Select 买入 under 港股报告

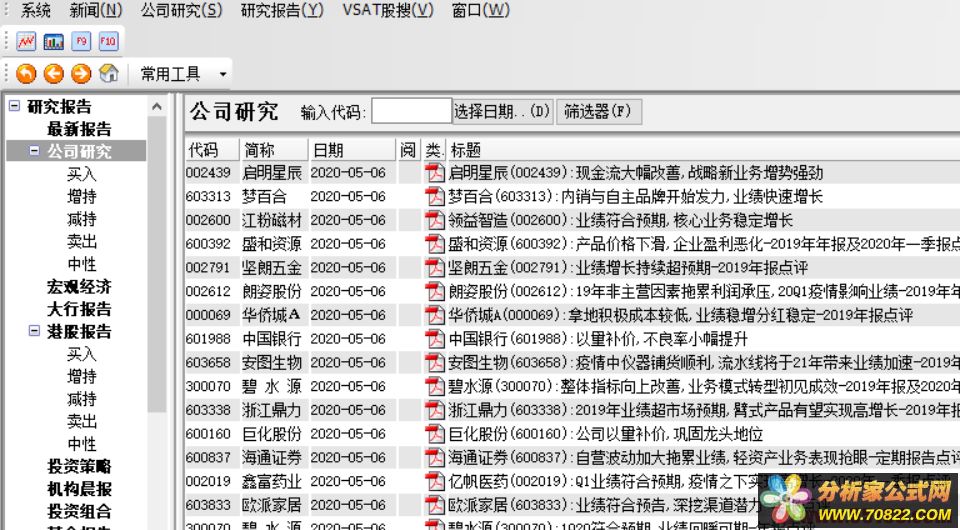(x=81, y=354)
